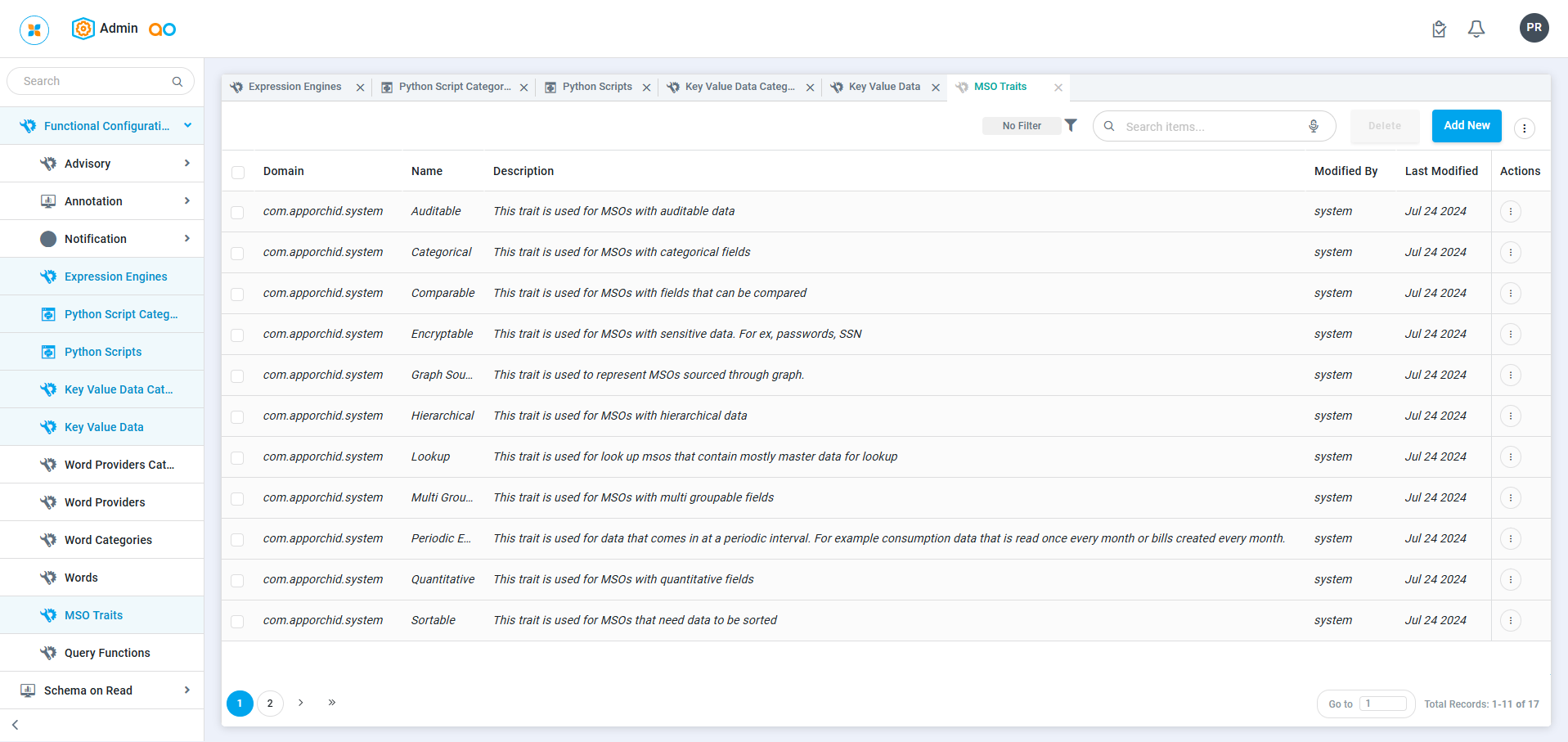Select the Categorical trait checkbox
1568x742 pixels.
click(237, 253)
